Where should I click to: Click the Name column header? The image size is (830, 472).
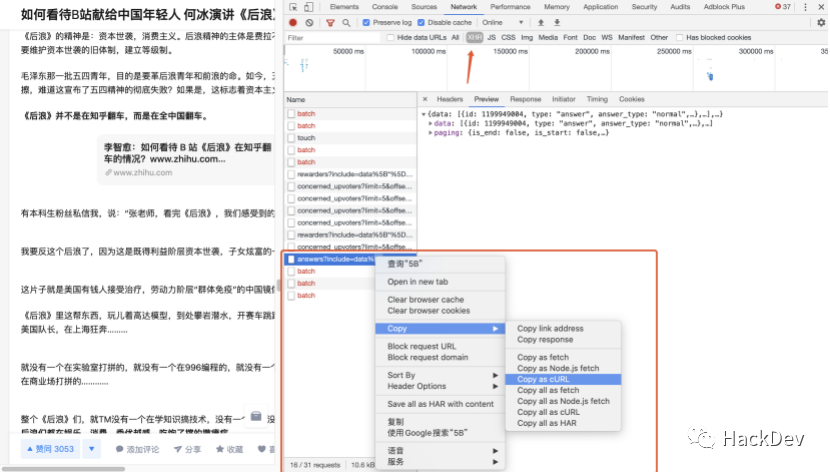coord(350,99)
